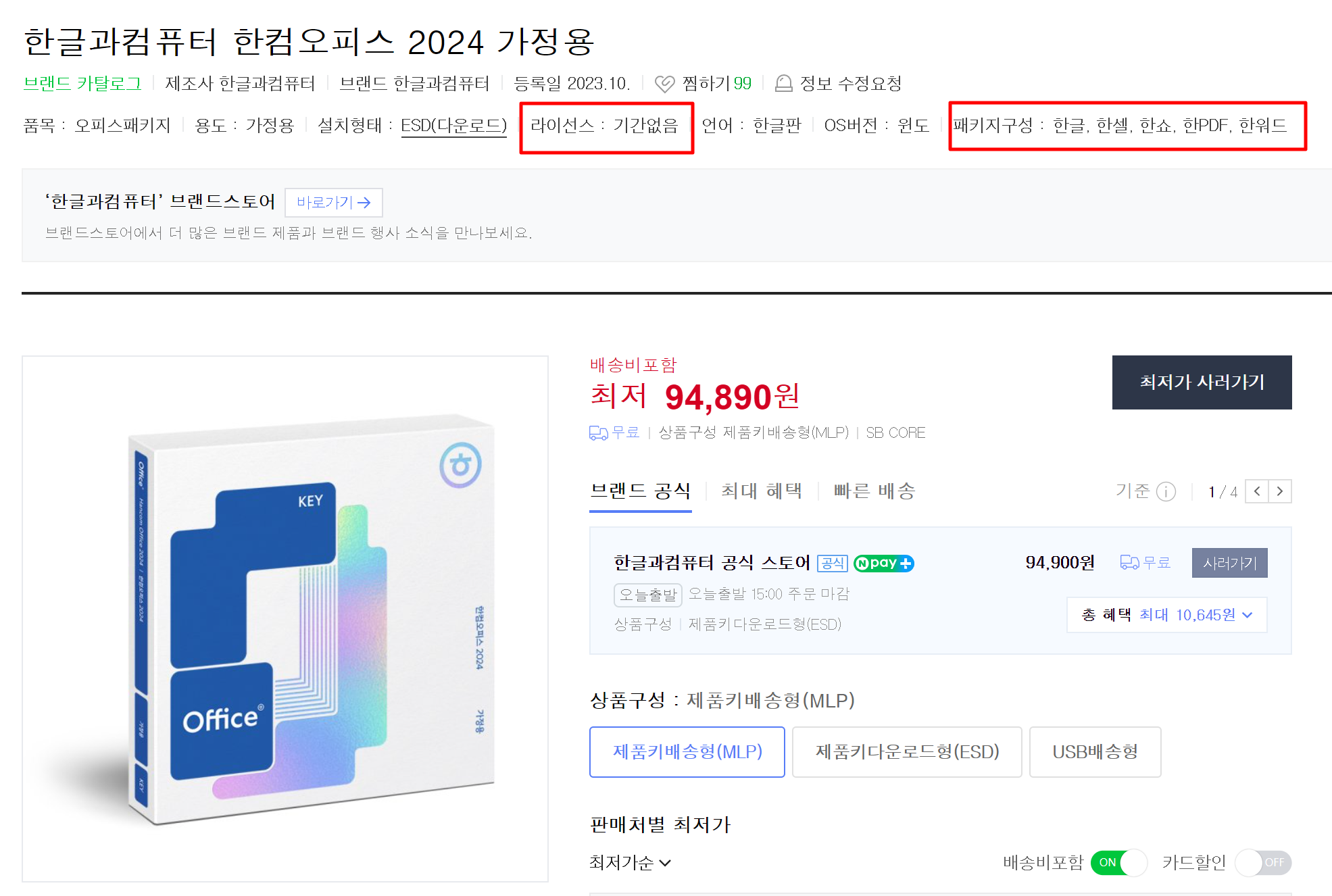Viewport: 1332px width, 896px height.
Task: Click the 최저가 사러가기 button
Action: pyautogui.click(x=1202, y=382)
